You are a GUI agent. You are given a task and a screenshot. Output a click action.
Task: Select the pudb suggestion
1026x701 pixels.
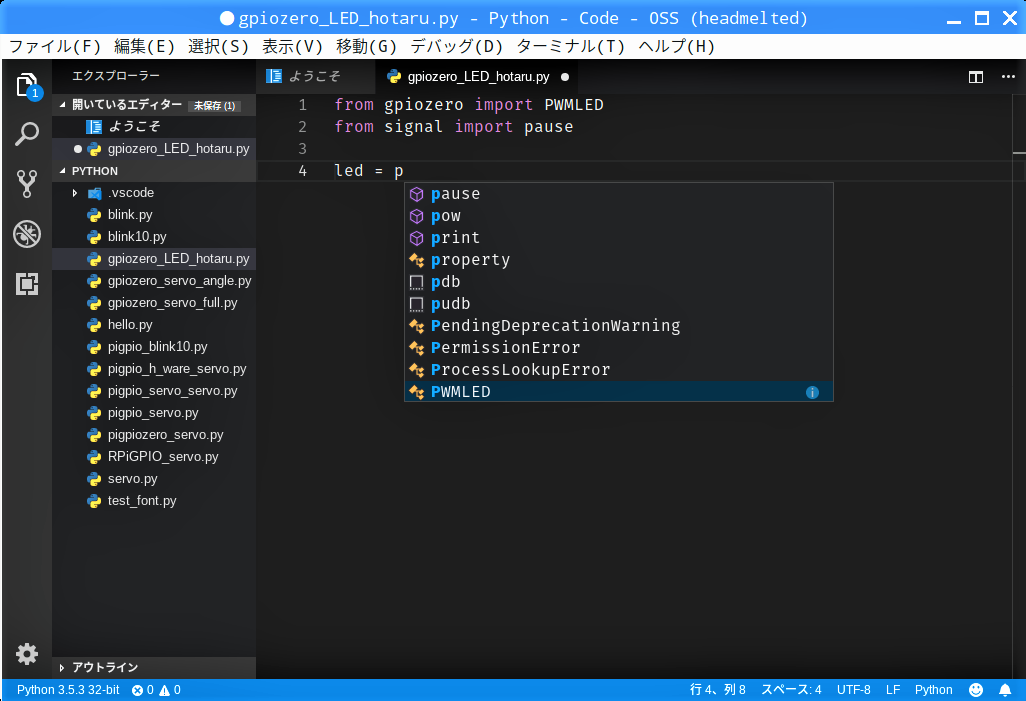(x=618, y=304)
